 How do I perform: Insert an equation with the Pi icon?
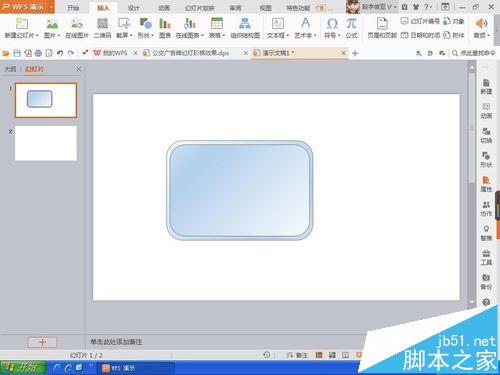point(351,24)
